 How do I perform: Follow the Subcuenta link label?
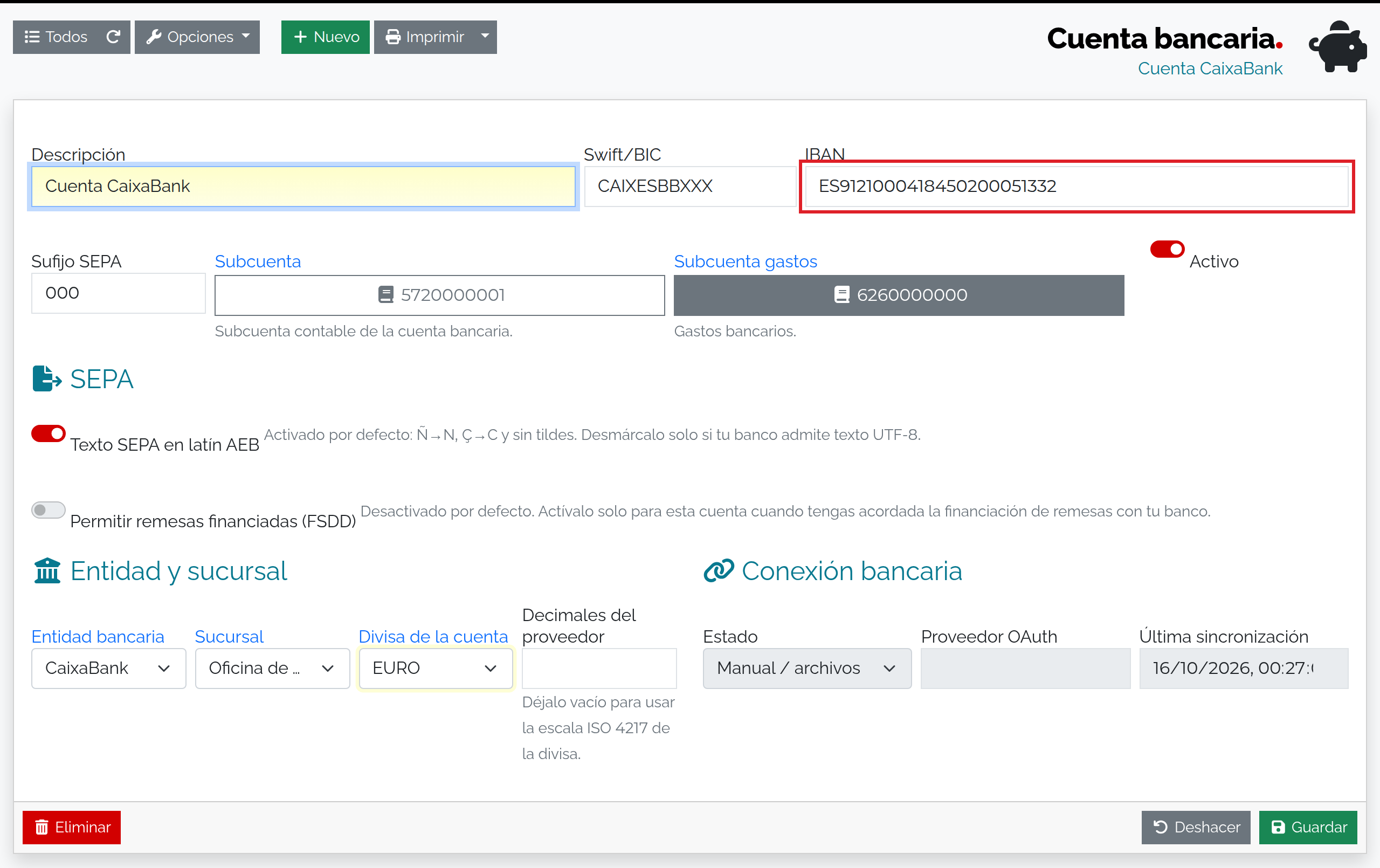point(258,261)
